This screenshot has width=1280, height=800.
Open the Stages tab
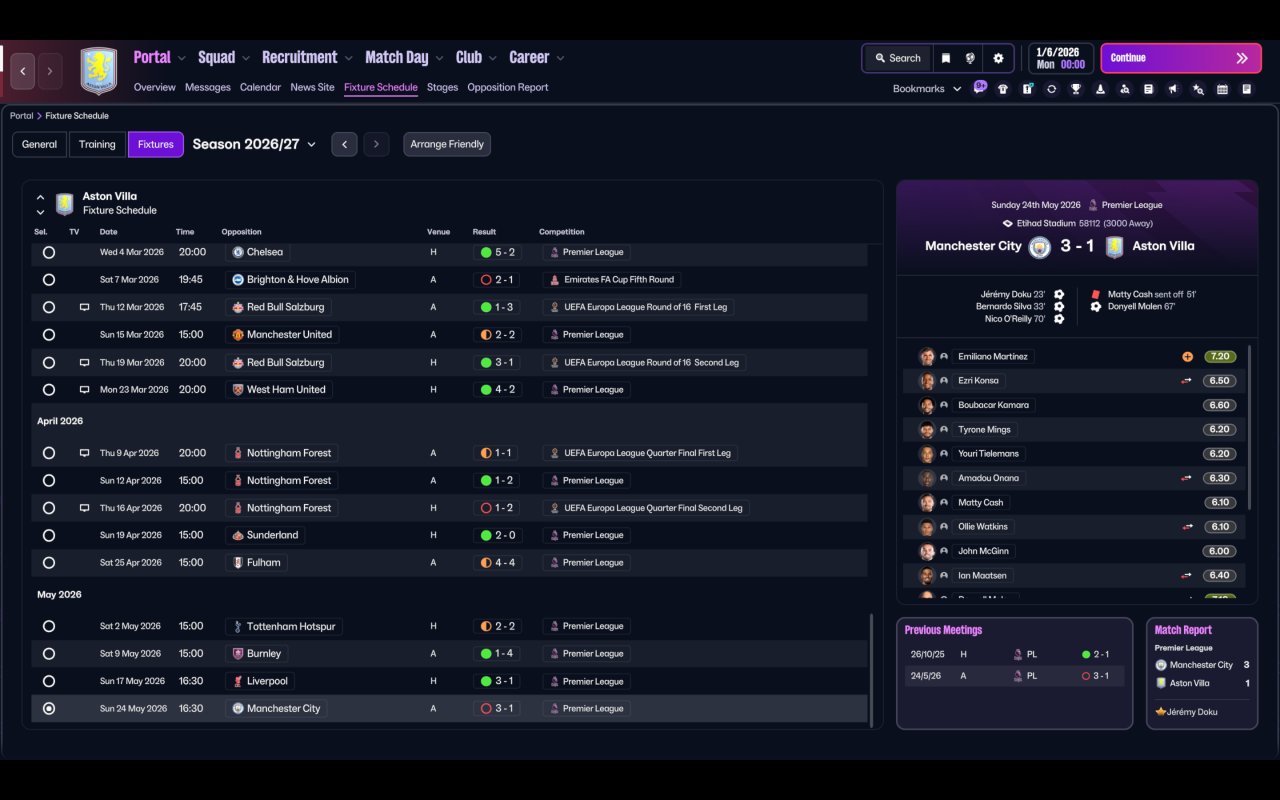[x=442, y=87]
